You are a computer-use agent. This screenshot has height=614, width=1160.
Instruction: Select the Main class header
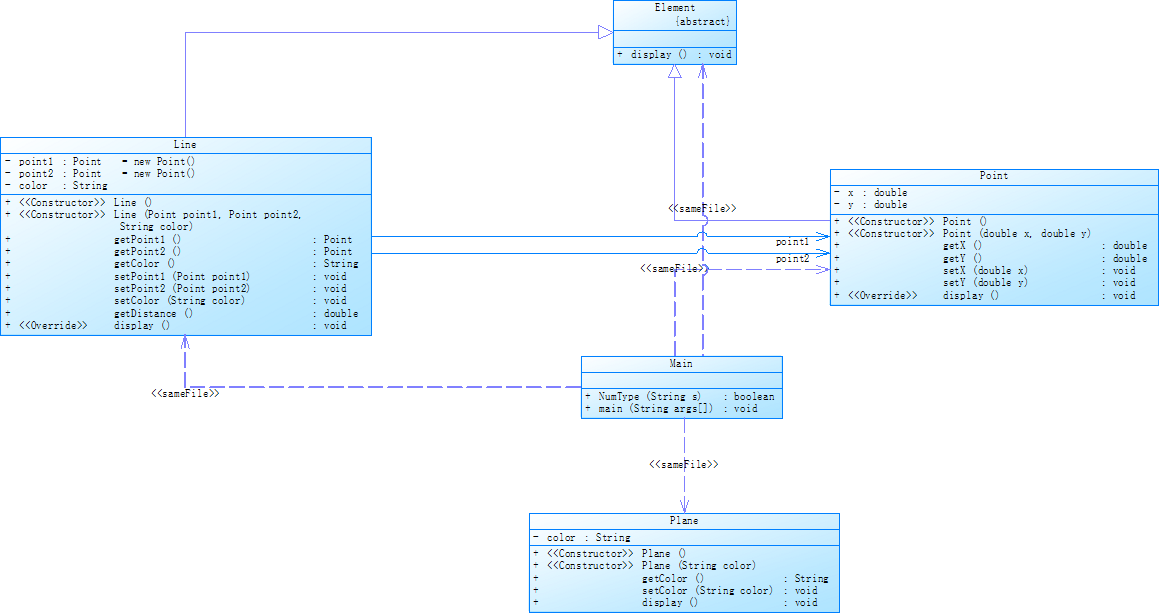pyautogui.click(x=681, y=364)
